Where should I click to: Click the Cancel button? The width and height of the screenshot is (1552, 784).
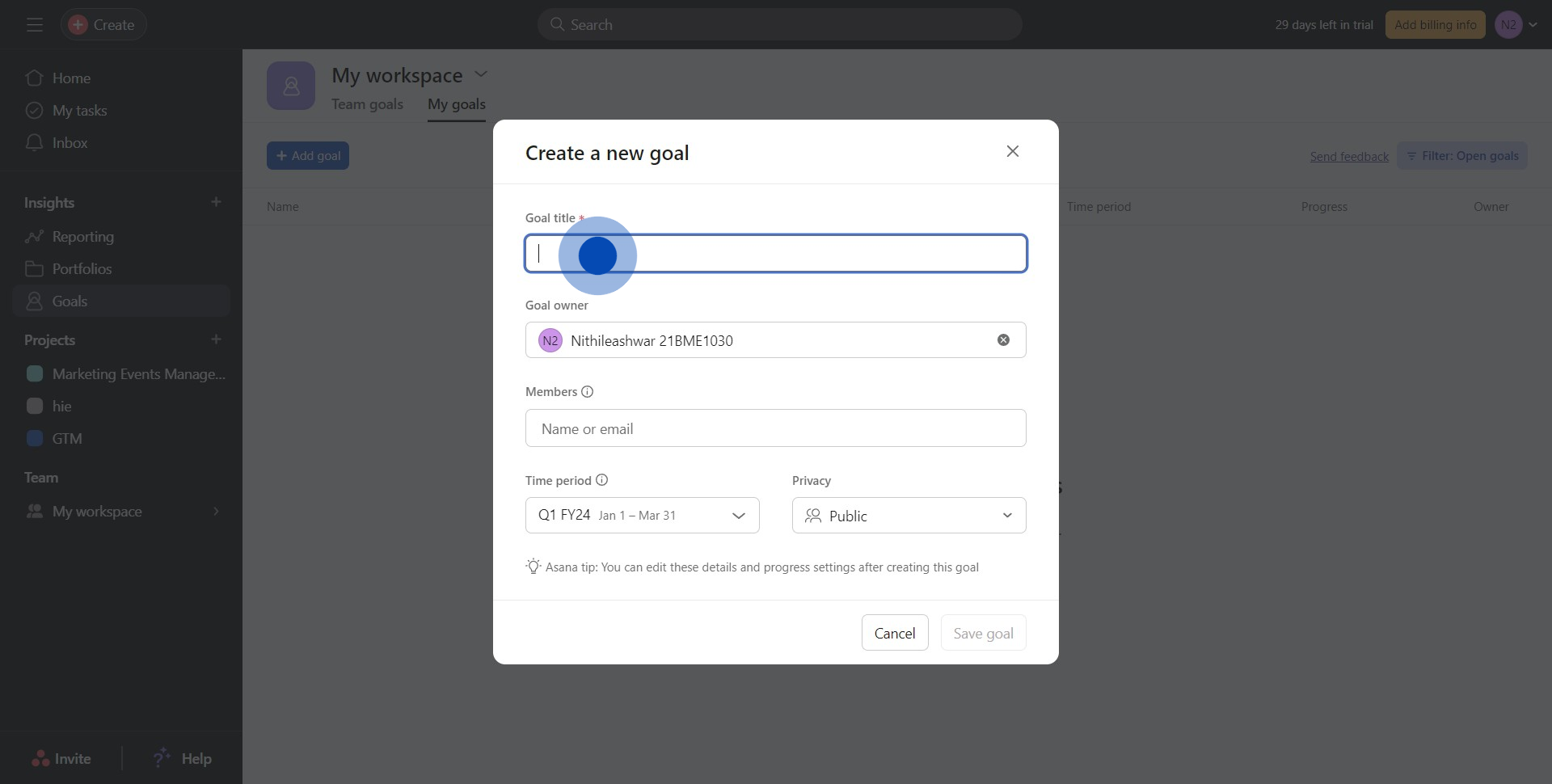(x=895, y=633)
